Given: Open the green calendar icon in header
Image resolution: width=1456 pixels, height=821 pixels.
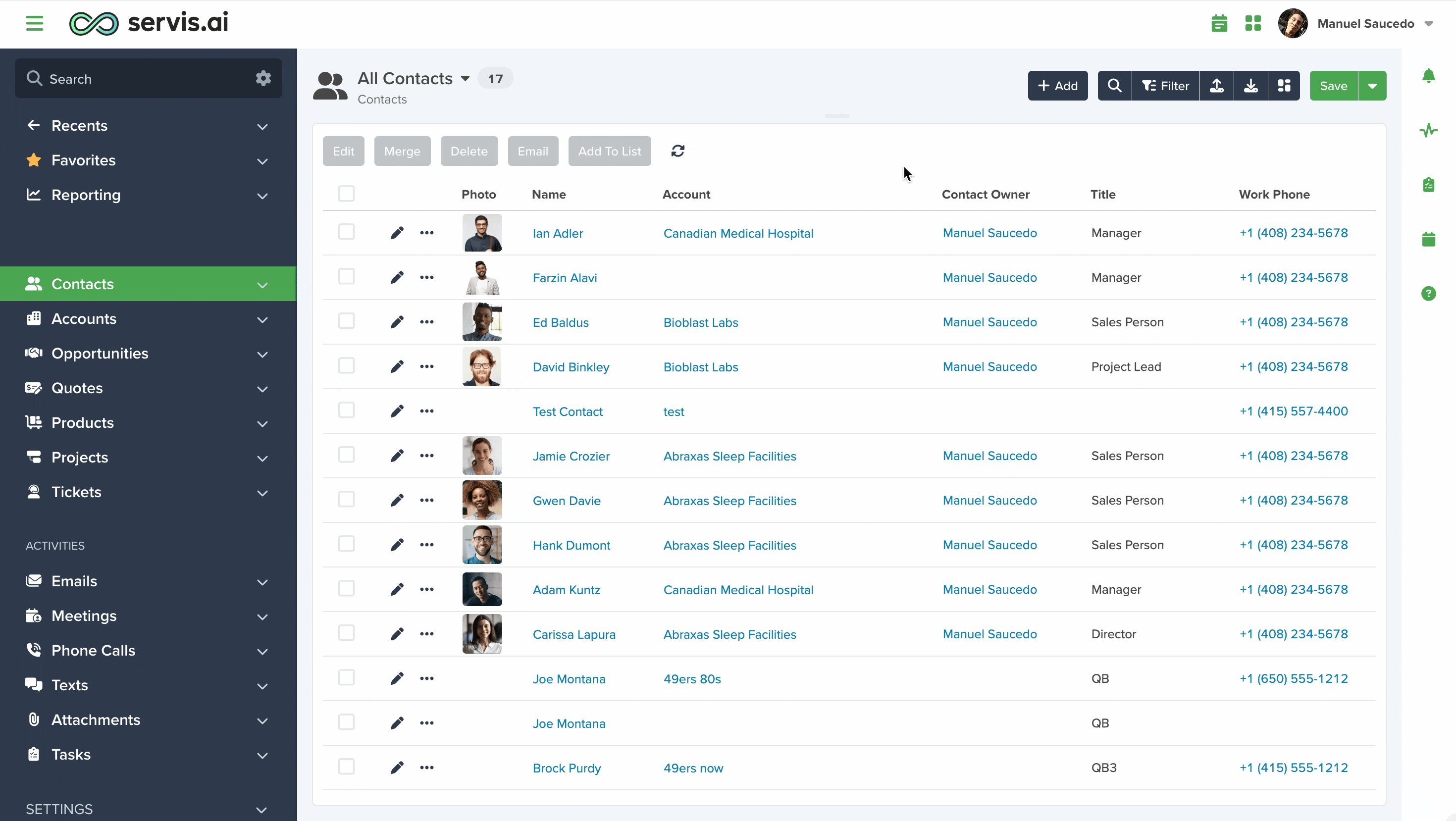Looking at the screenshot, I should click(1219, 23).
